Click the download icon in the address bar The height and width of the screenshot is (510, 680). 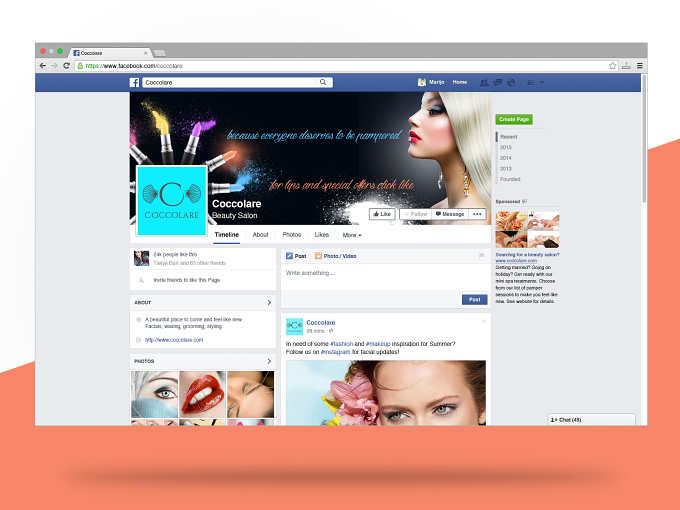[x=626, y=65]
